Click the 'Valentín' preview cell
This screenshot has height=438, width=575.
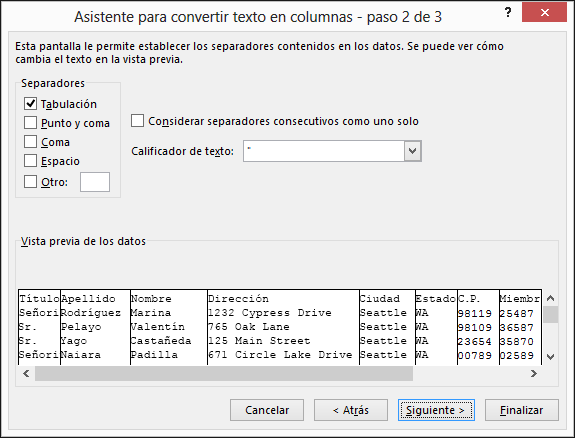[158, 327]
